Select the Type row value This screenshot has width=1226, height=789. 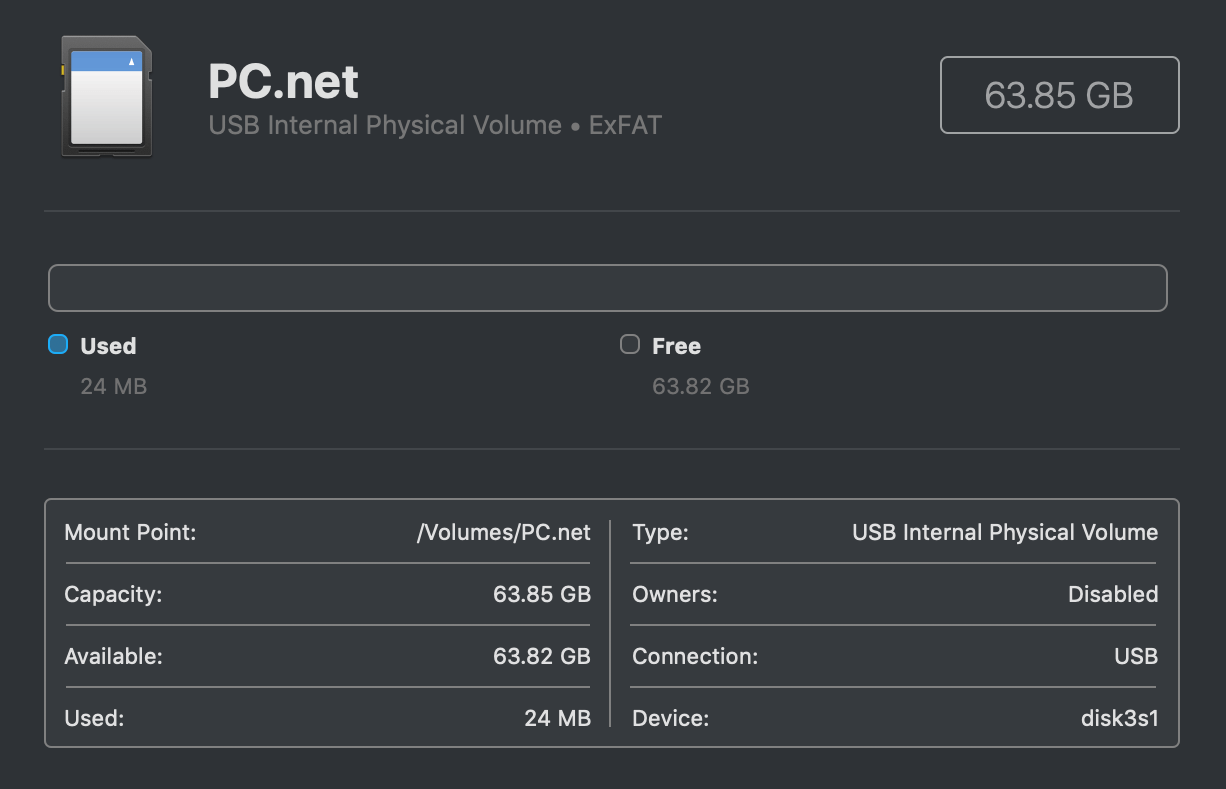click(x=1005, y=532)
